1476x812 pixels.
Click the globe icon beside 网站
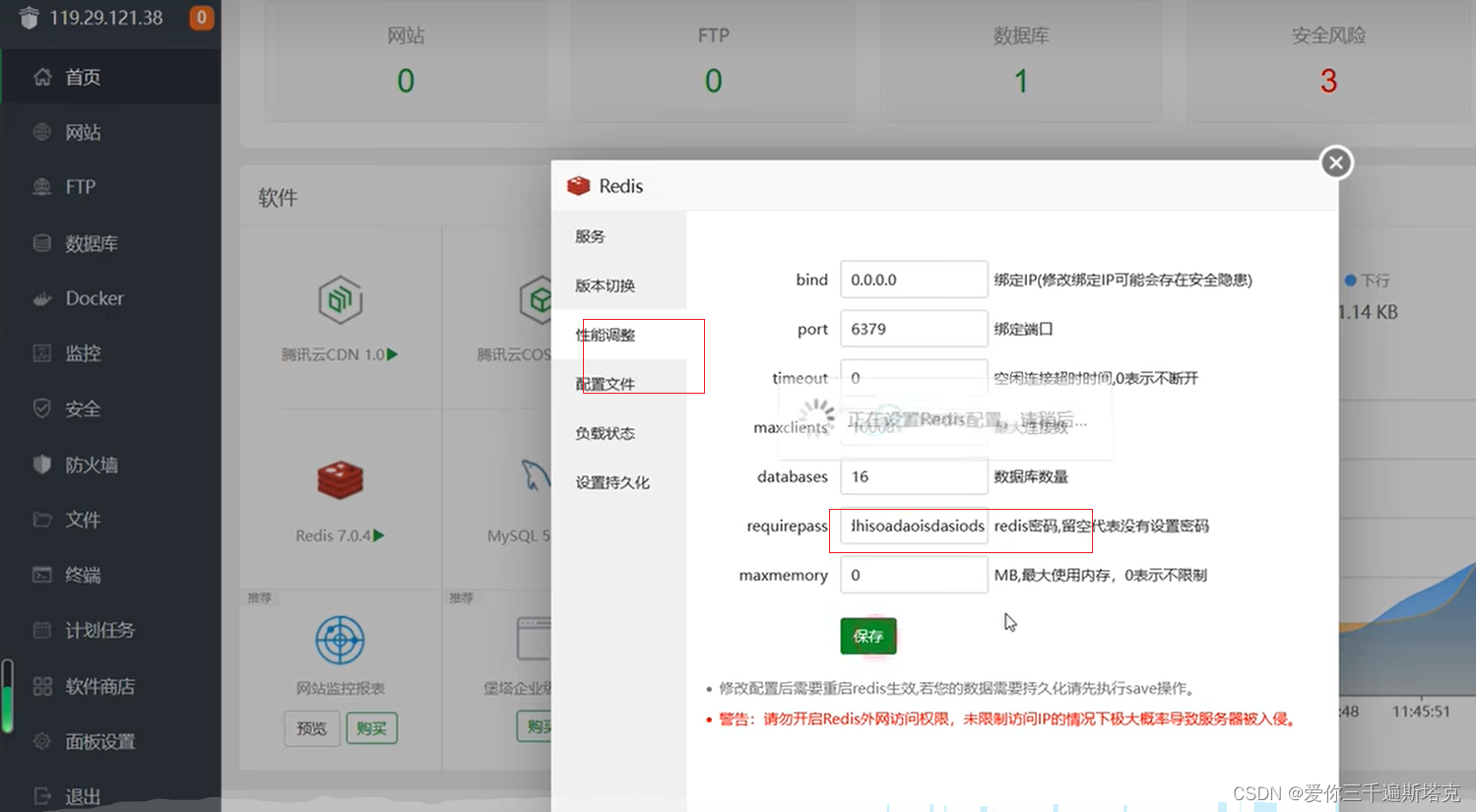point(42,132)
